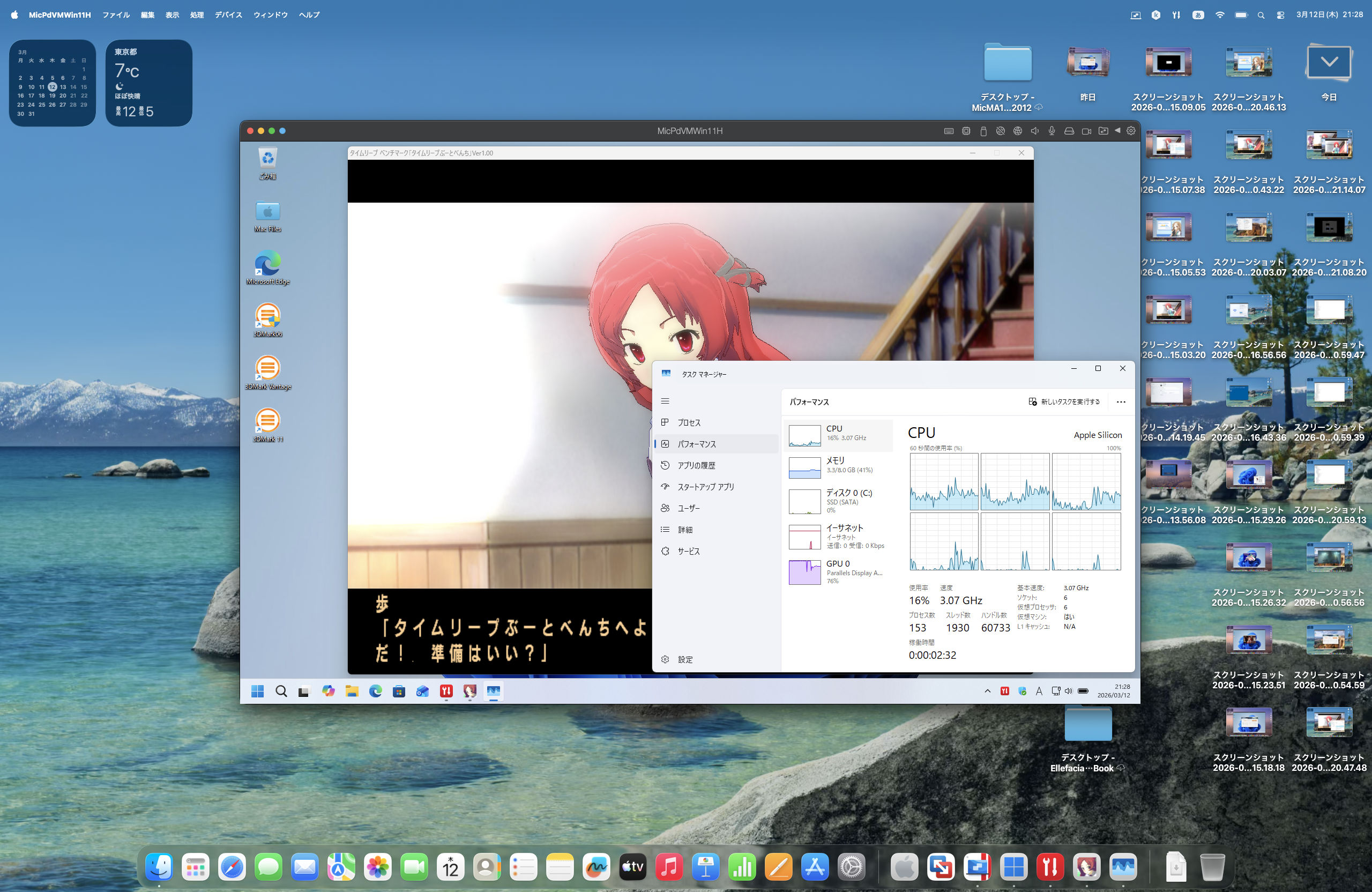Image resolution: width=1372 pixels, height=892 pixels.
Task: Select the プロセス item in Task Manager
Action: tap(689, 422)
